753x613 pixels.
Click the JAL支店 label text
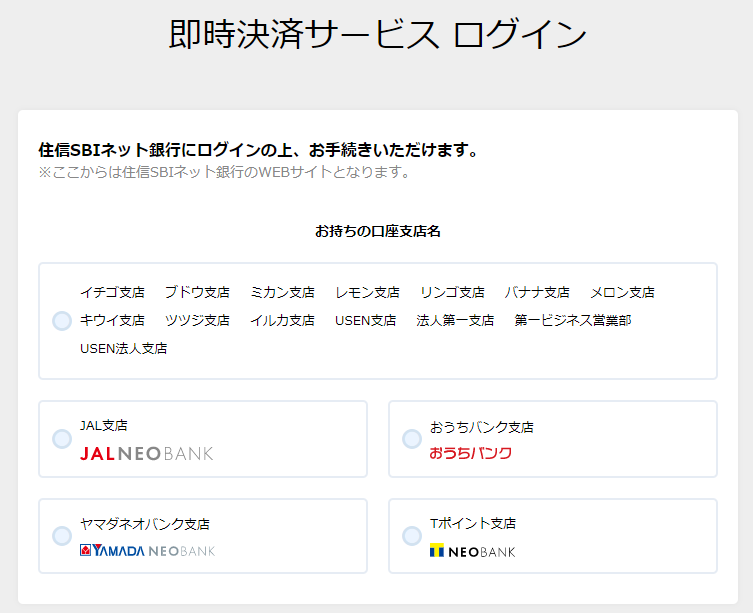coord(103,426)
